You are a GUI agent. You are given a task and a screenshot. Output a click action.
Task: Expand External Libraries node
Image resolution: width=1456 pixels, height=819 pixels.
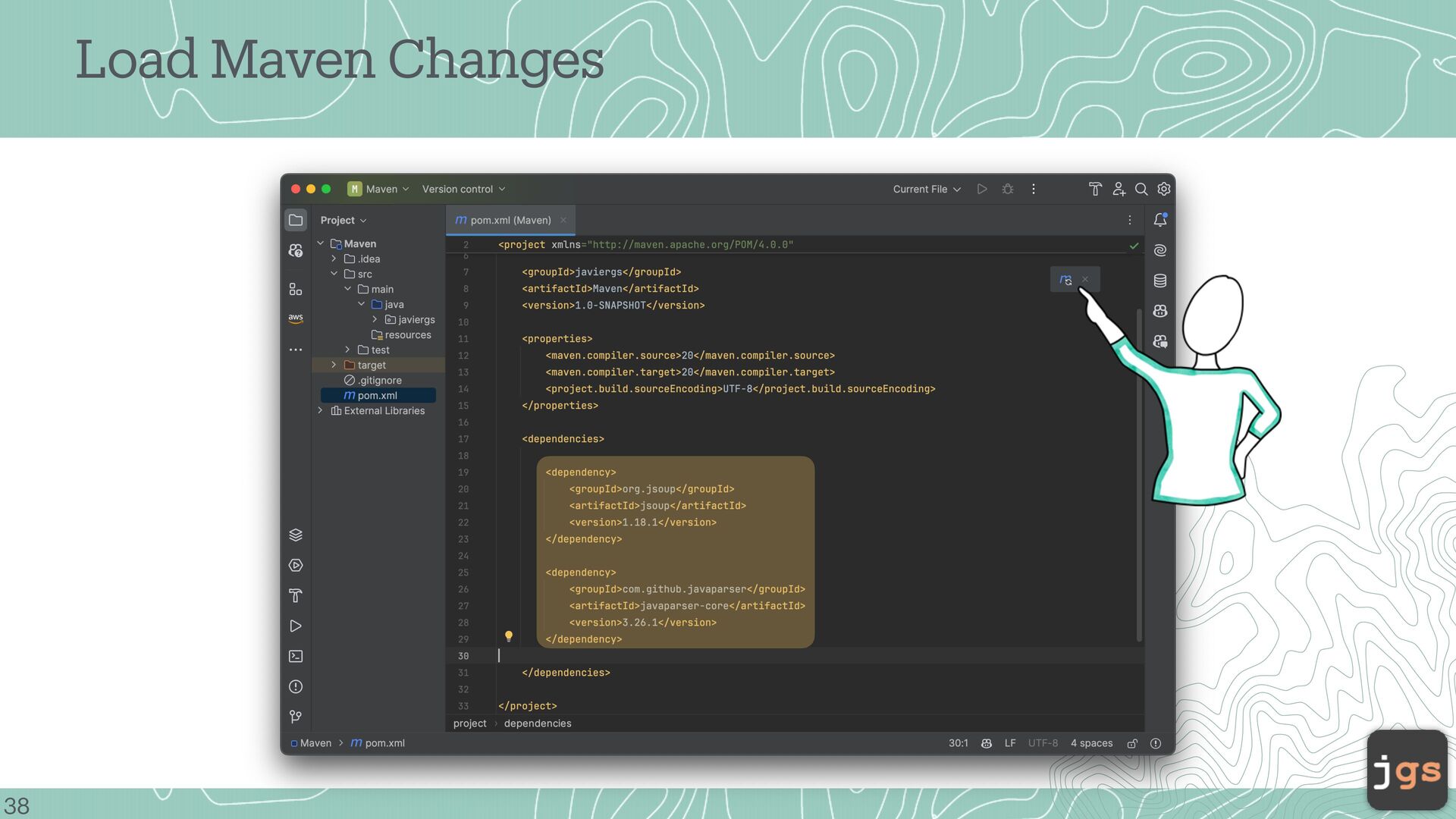[x=321, y=410]
